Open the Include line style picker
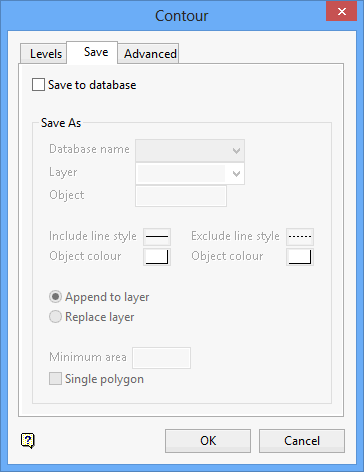364x472 pixels. pos(157,237)
